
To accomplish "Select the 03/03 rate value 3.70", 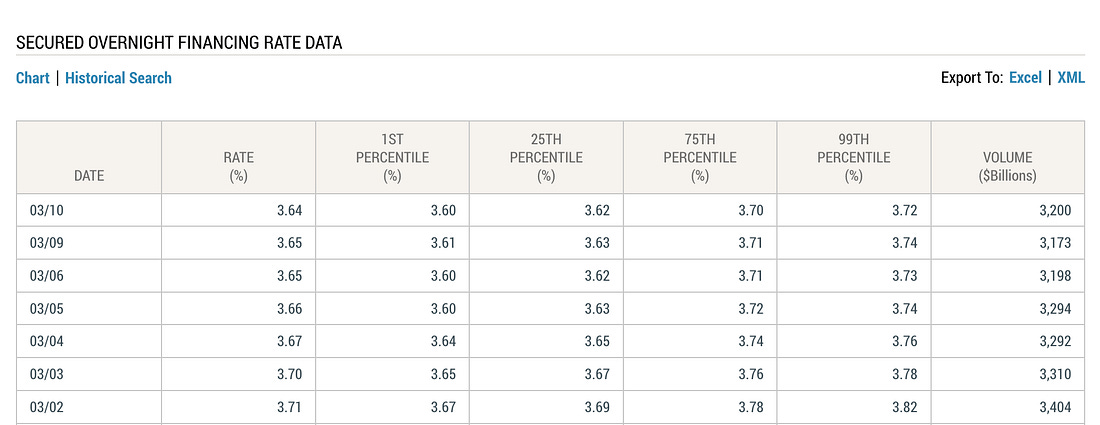I will pos(289,374).
